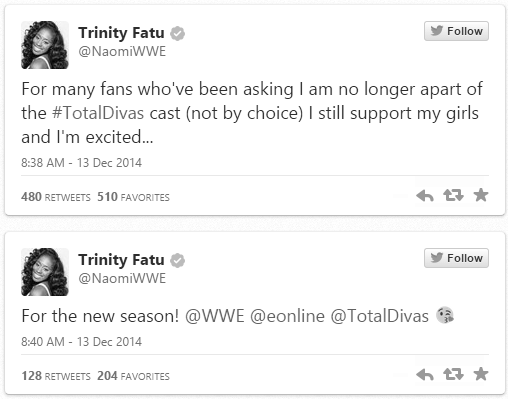Open the @WWE mention

[x=215, y=316]
